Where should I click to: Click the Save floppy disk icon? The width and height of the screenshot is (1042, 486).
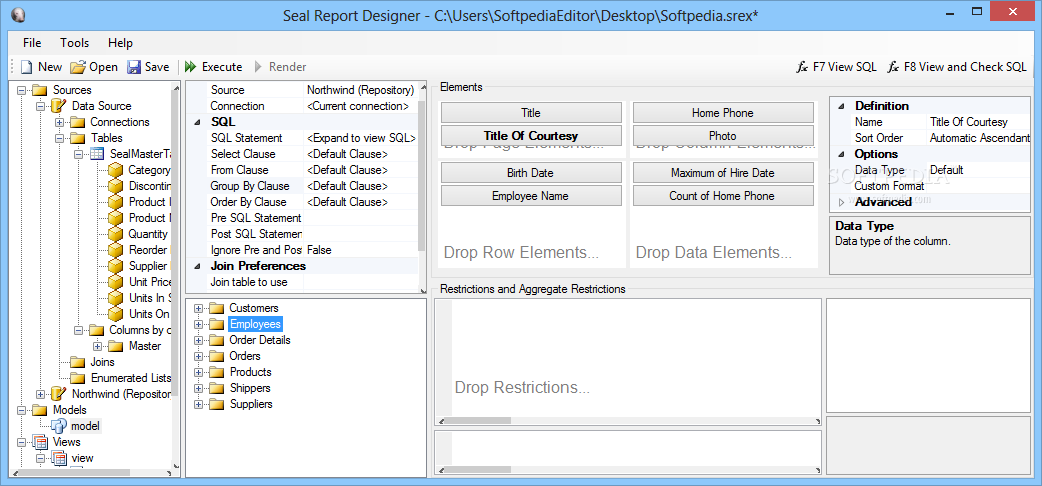pos(134,66)
